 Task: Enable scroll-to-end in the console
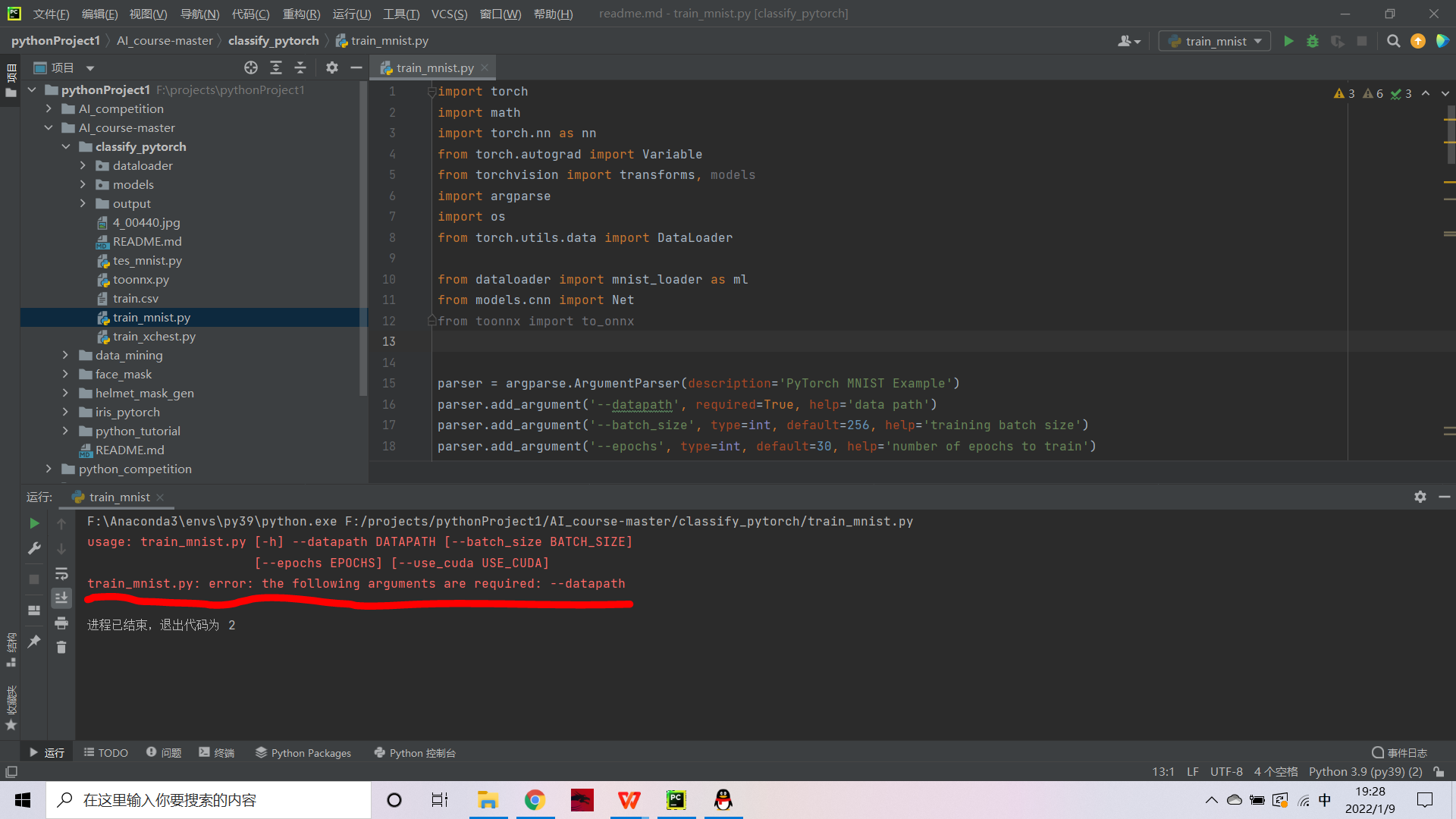tap(62, 598)
